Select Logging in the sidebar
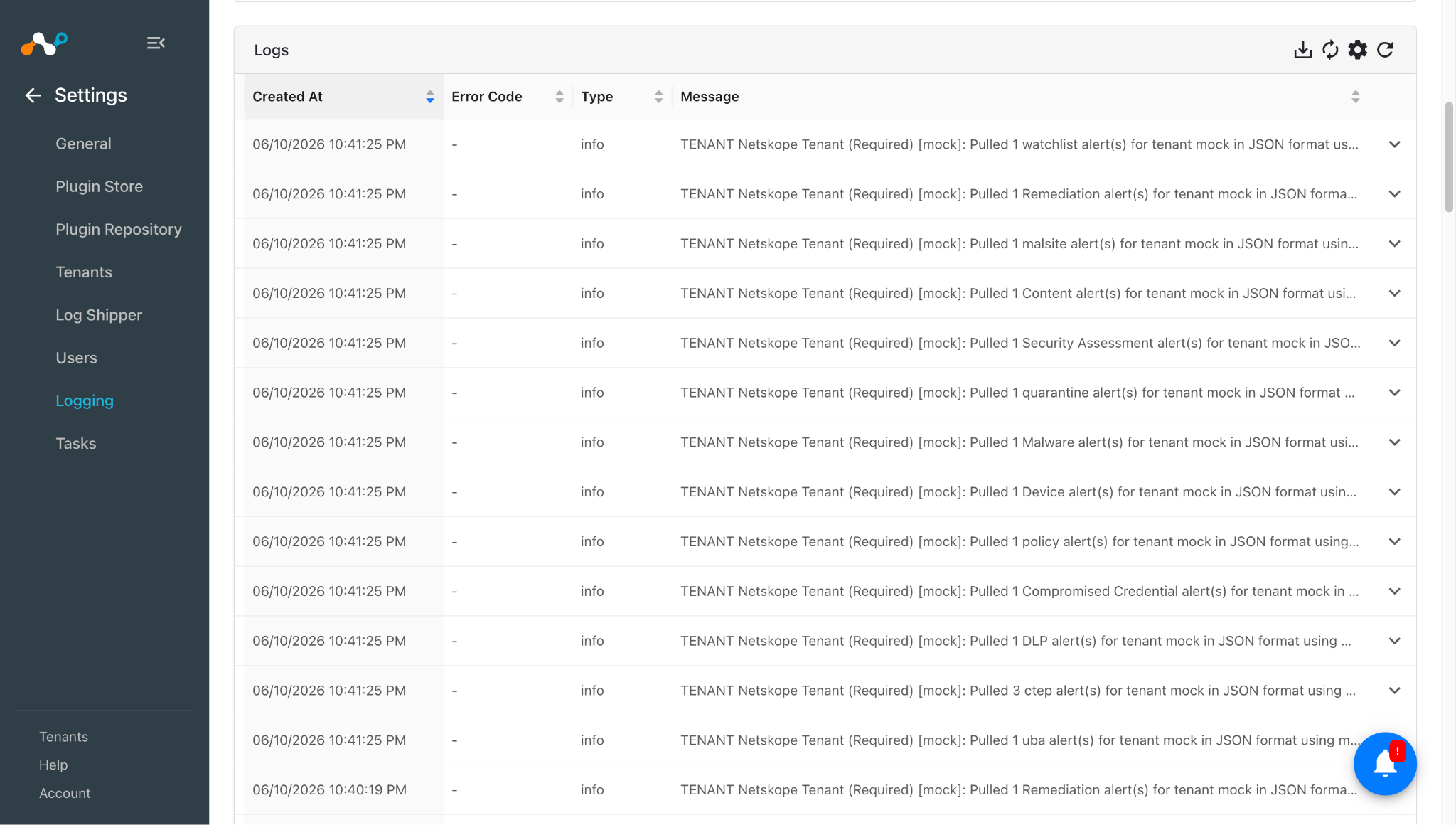Viewport: 1456px width, 825px height. (85, 401)
